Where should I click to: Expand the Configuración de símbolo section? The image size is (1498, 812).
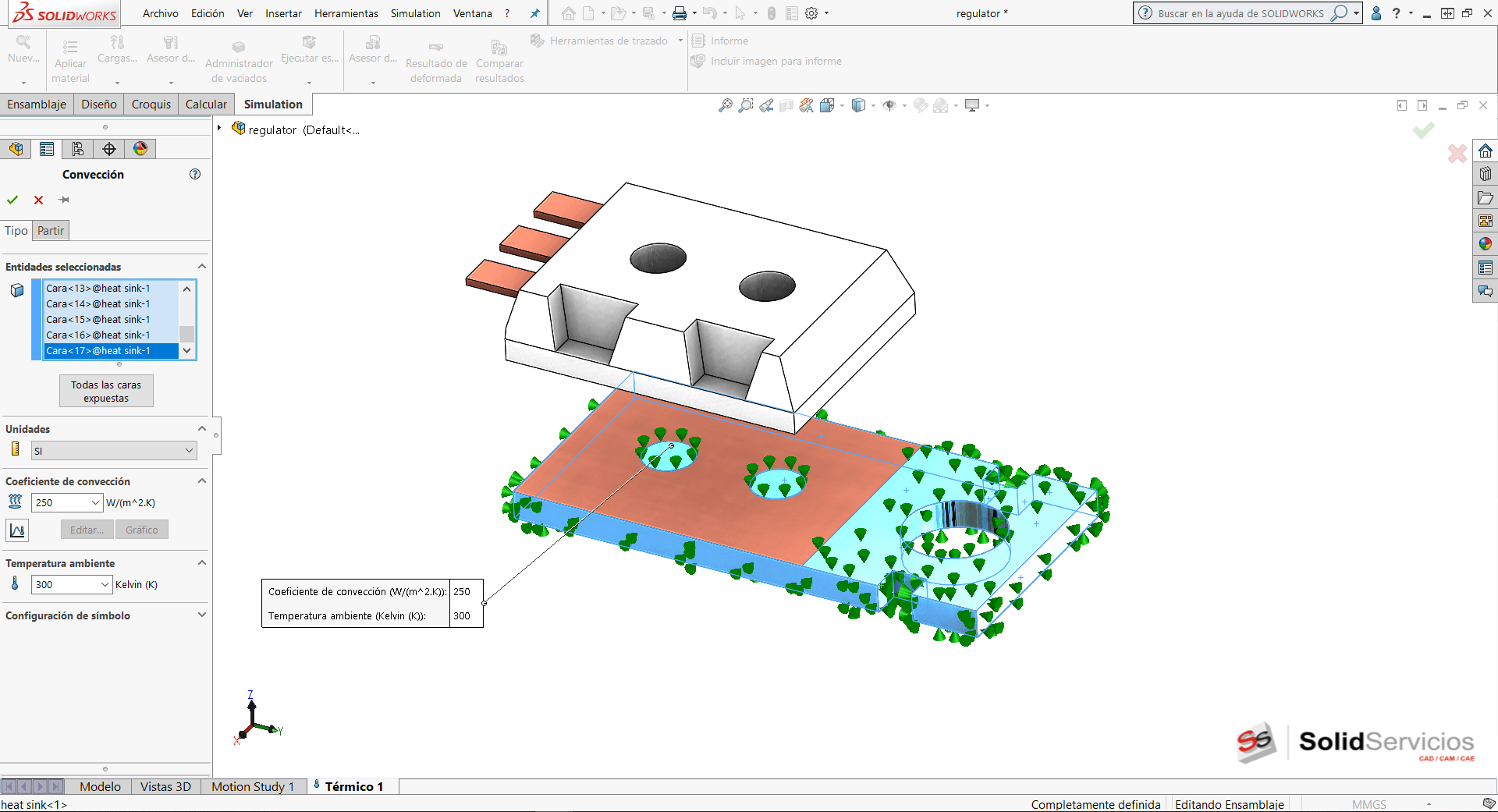coord(202,615)
